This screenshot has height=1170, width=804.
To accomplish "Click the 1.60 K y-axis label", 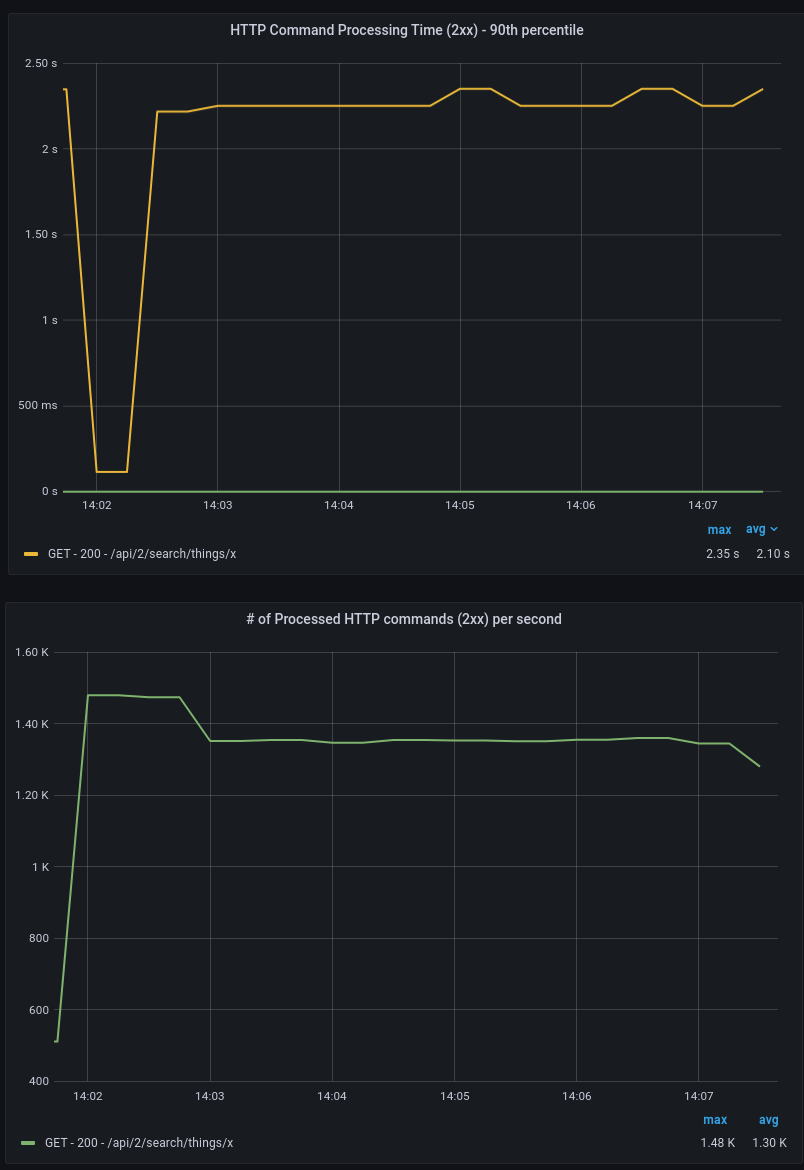I will click(x=32, y=653).
